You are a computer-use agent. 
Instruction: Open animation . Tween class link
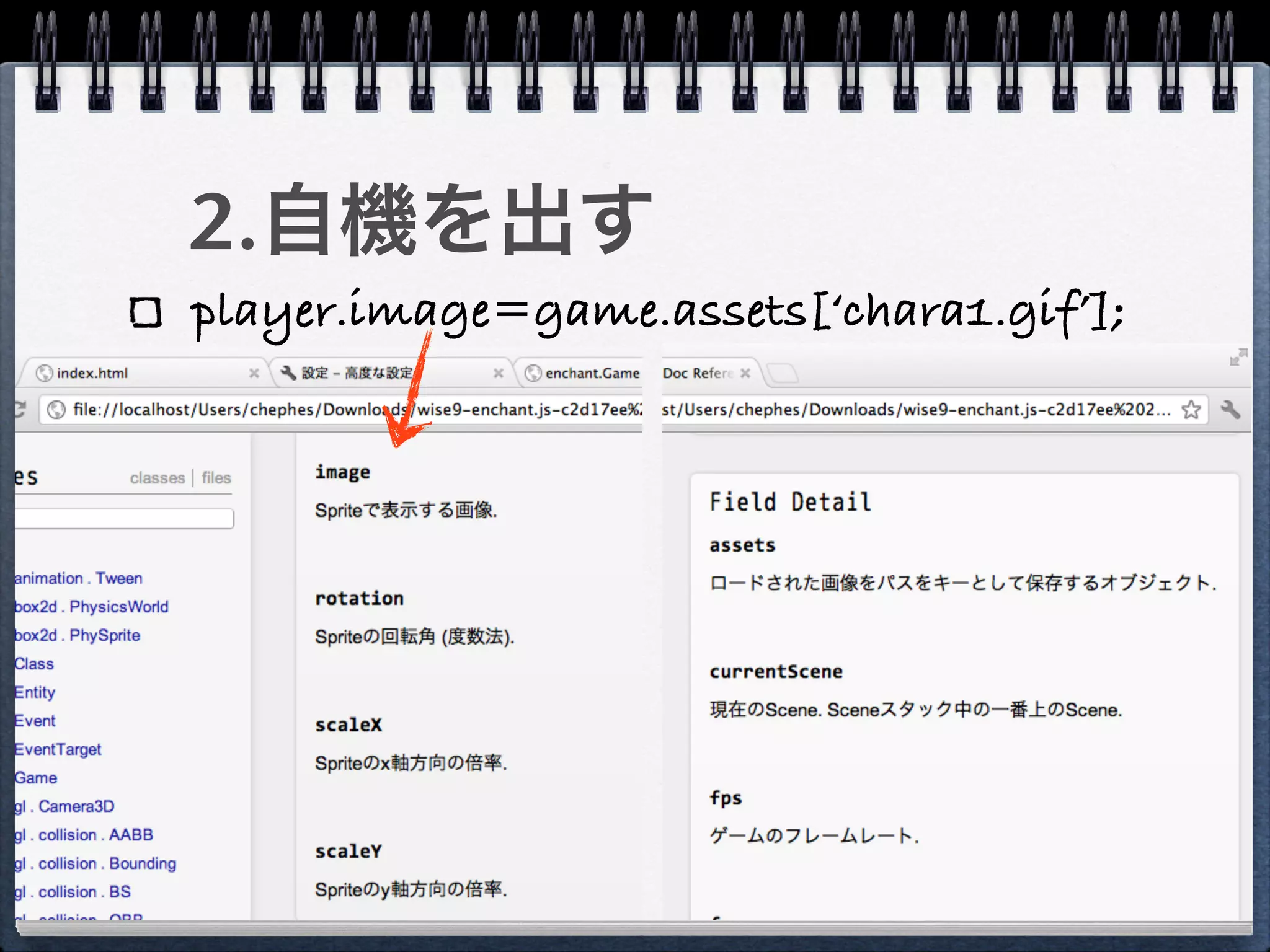point(79,578)
